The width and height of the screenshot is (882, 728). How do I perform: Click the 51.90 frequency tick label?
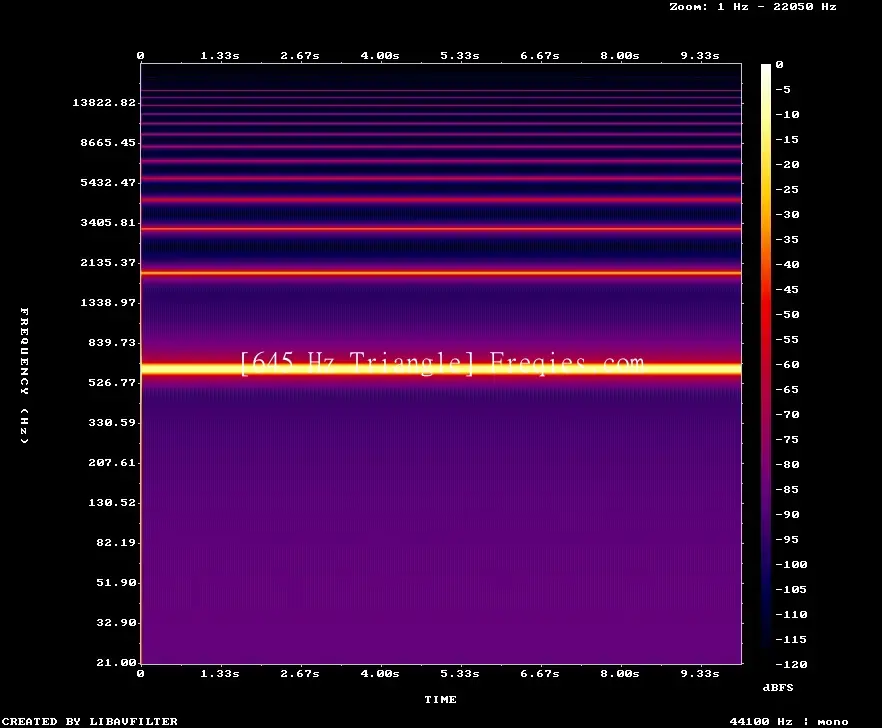coord(116,582)
